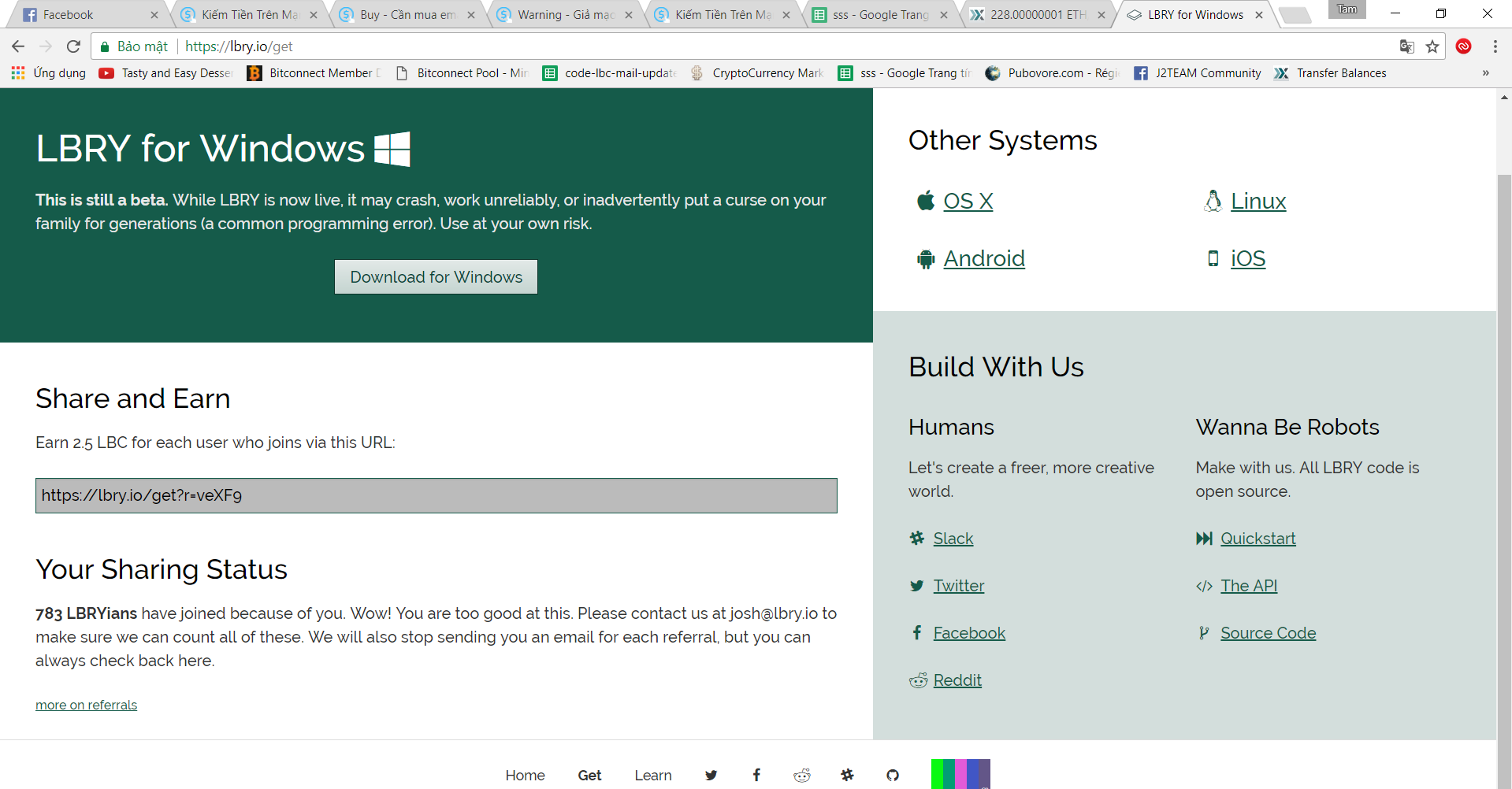Click the Slack icon in the footer
Screen dimensions: 1512x789
click(x=847, y=775)
